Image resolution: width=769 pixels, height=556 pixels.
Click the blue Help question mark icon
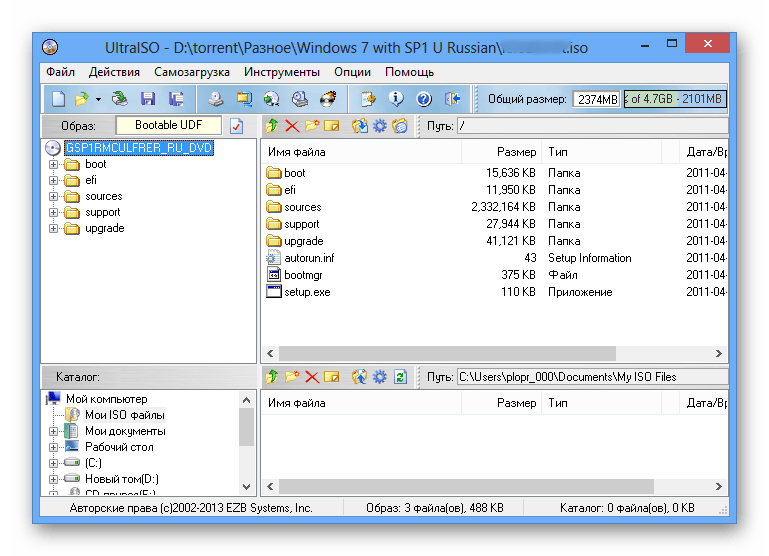424,99
